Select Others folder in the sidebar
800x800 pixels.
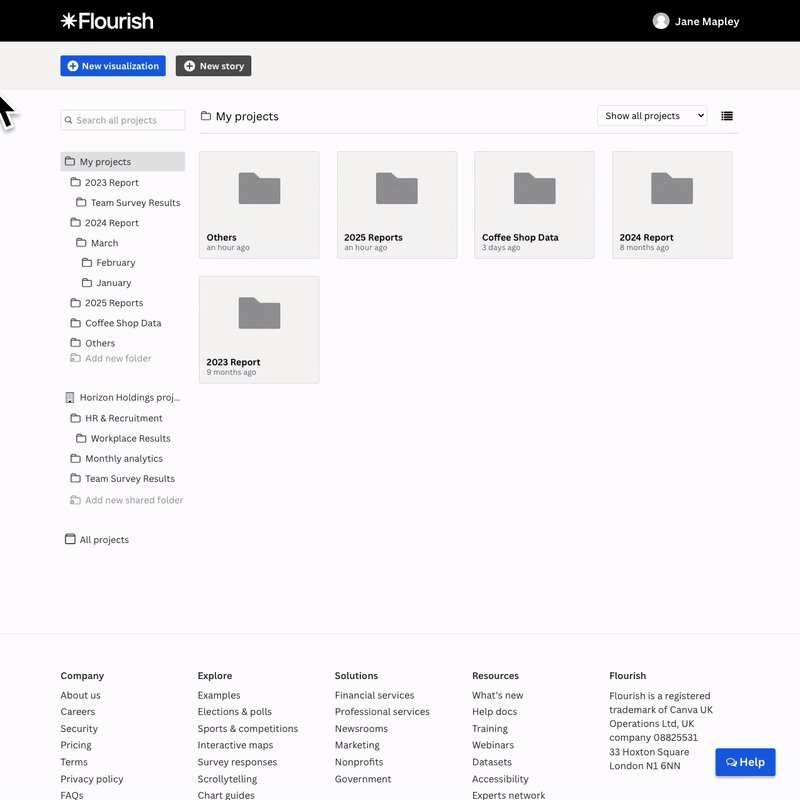[x=100, y=343]
